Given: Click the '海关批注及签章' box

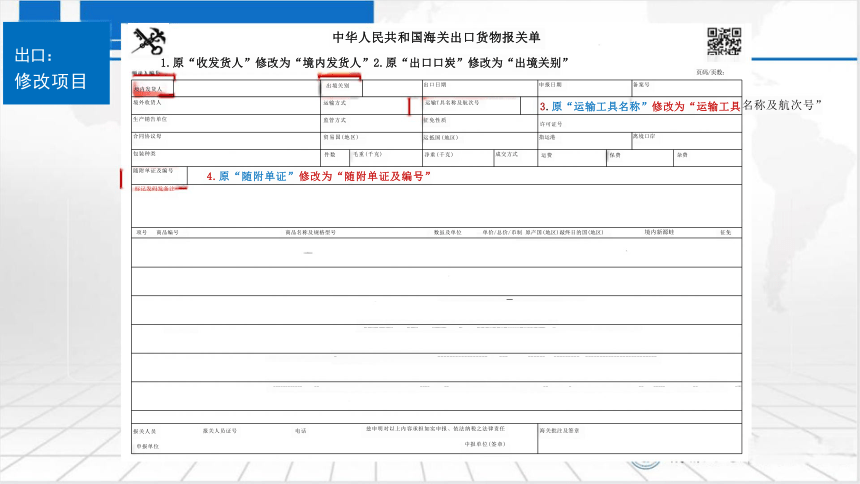Looking at the screenshot, I should click(x=640, y=438).
